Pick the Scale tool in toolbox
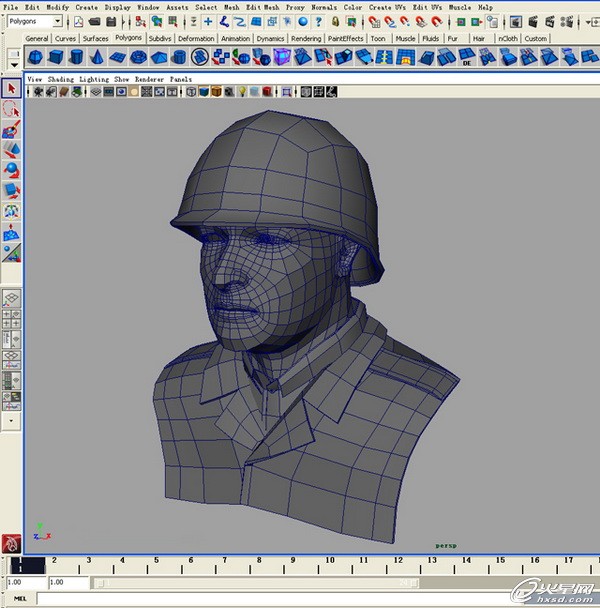Viewport: 600px width, 608px height. coord(11,191)
